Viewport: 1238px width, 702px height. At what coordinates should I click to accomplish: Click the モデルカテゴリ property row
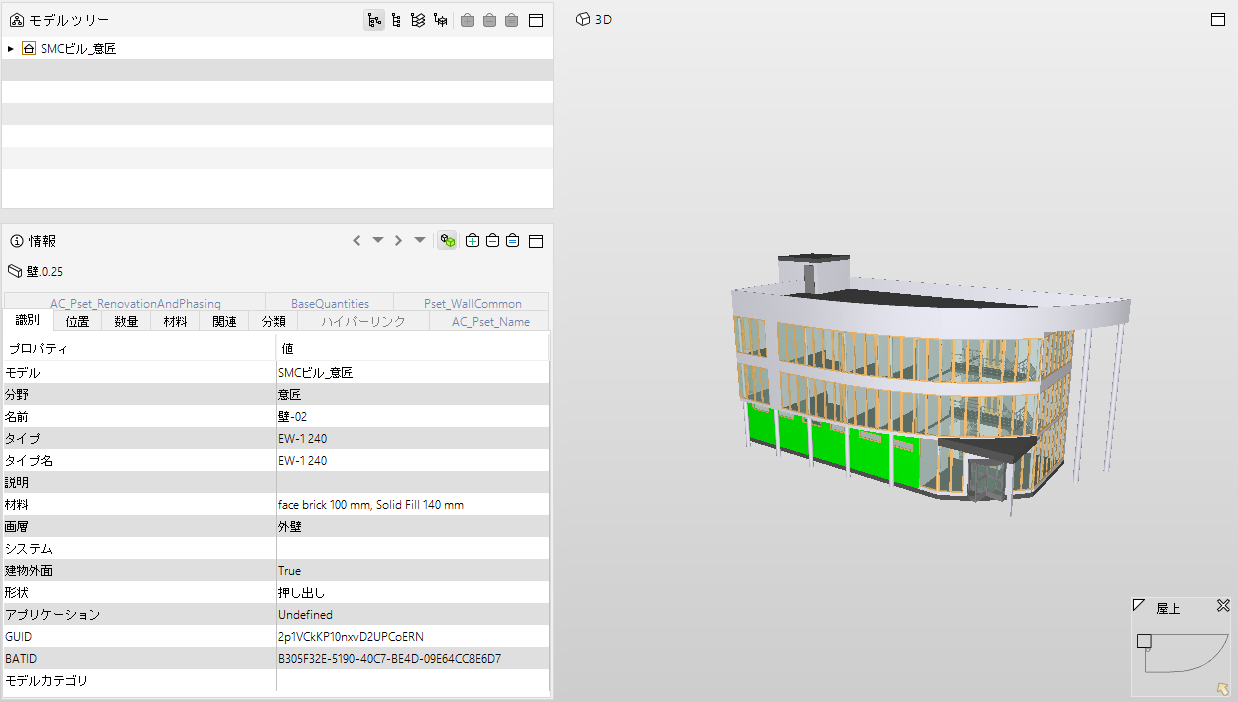[x=276, y=681]
